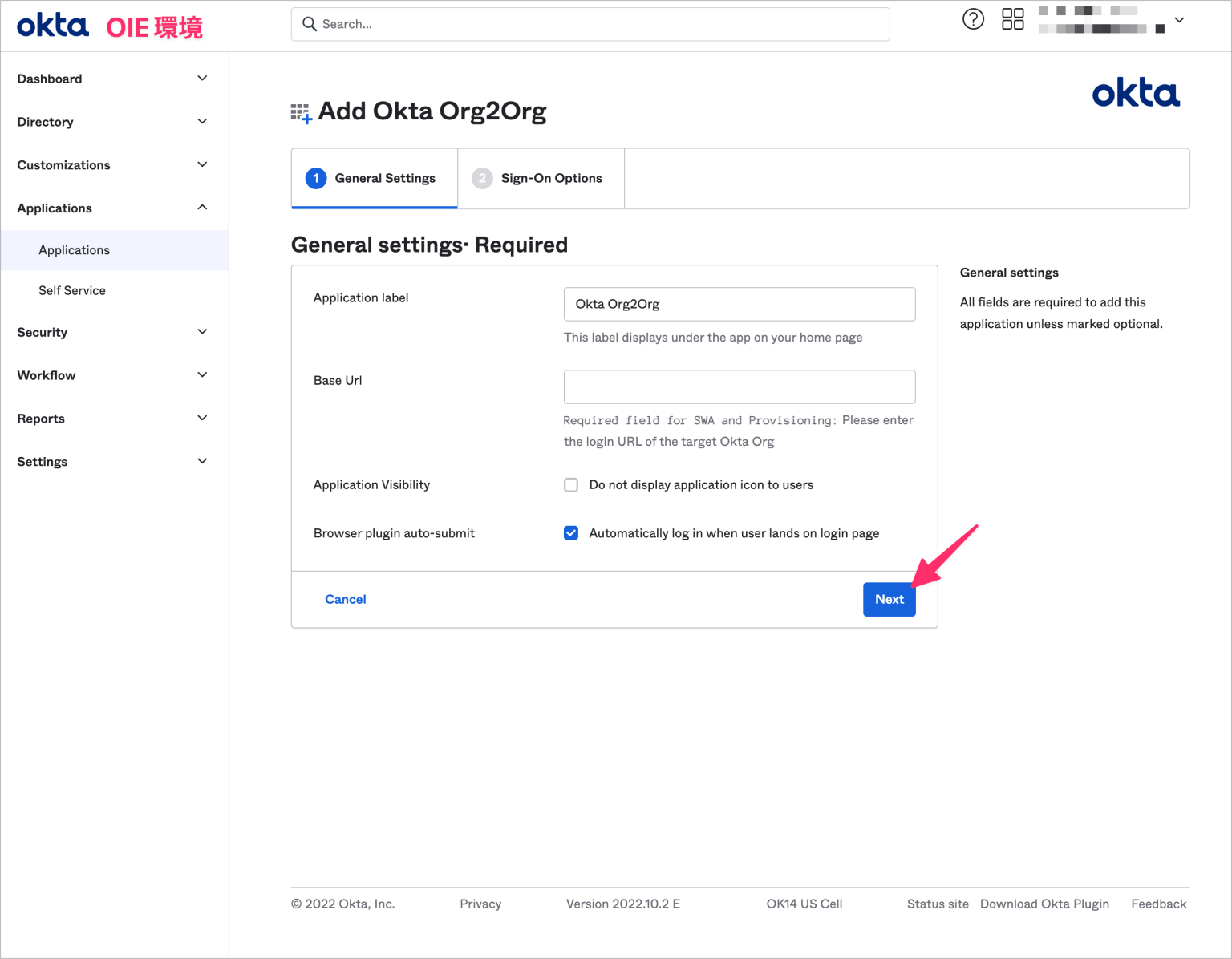The height and width of the screenshot is (959, 1232).
Task: Click the Okta logo in the header
Action: 51,25
